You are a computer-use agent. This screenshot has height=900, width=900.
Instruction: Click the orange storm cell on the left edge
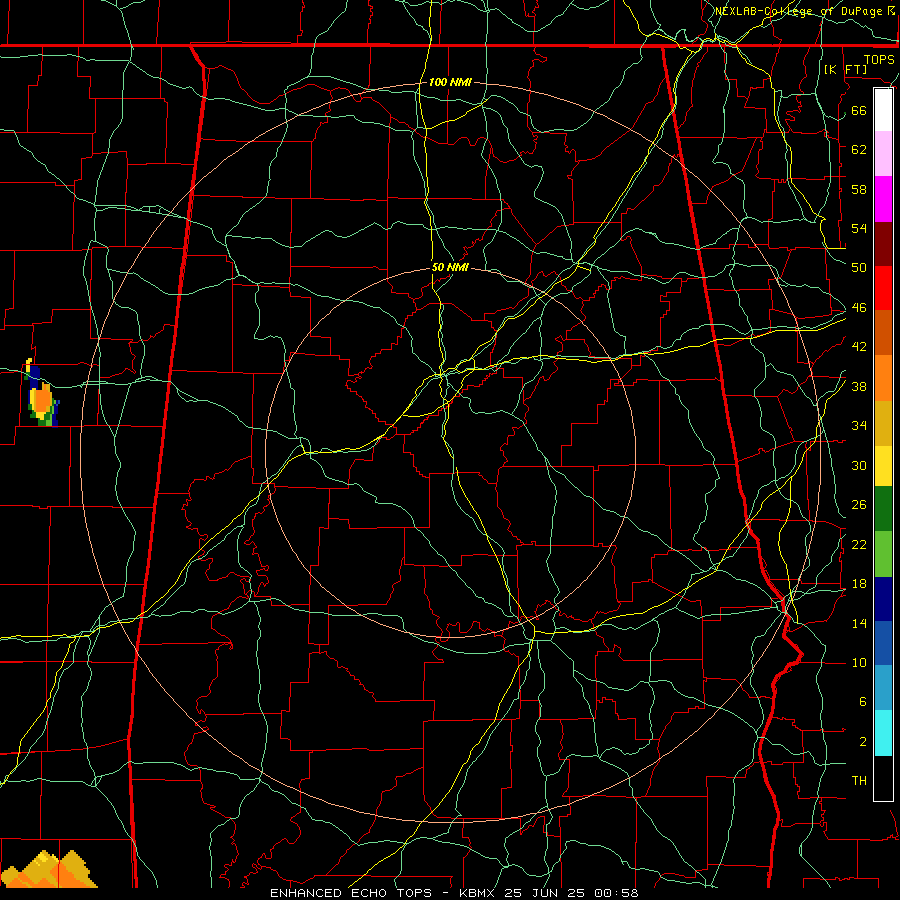41,399
